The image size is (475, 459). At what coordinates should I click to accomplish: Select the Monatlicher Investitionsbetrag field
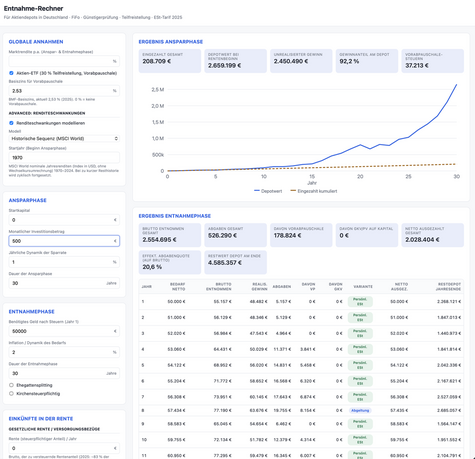tap(64, 241)
